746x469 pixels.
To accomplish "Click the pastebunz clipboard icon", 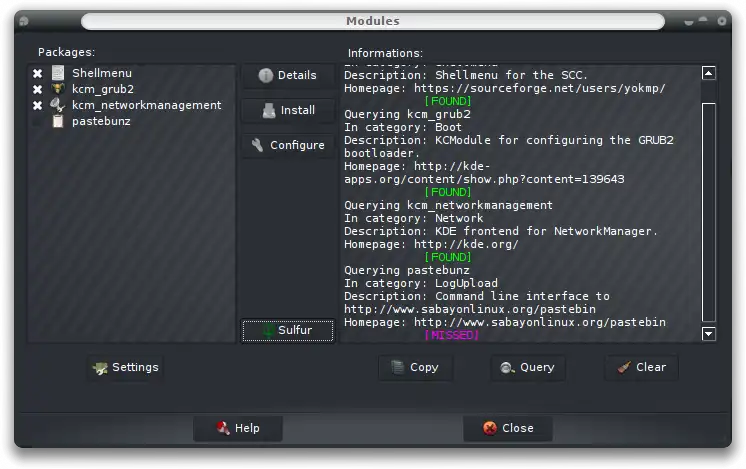I will 58,121.
